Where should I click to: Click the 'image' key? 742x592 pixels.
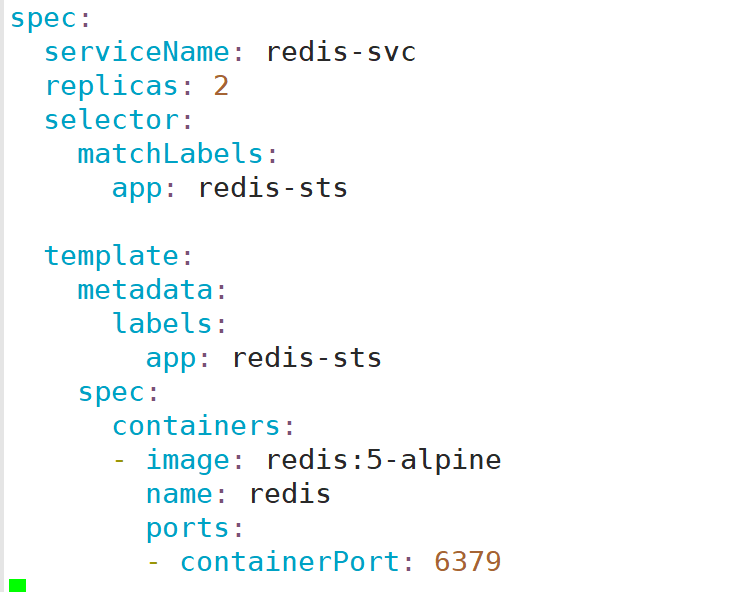point(188,460)
